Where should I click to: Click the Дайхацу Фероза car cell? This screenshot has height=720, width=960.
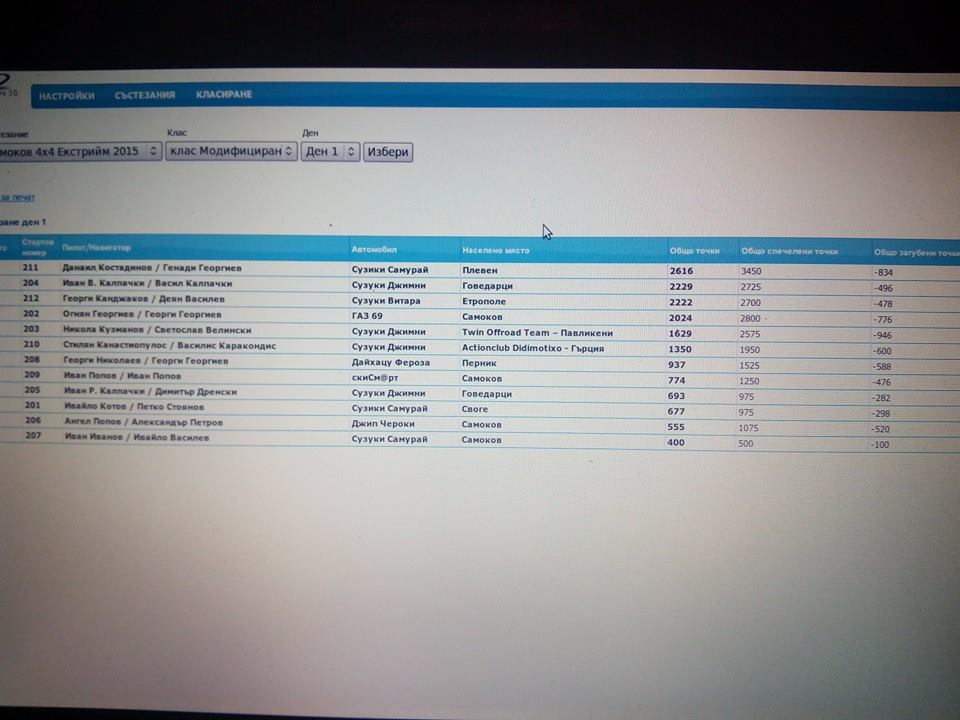coord(391,362)
